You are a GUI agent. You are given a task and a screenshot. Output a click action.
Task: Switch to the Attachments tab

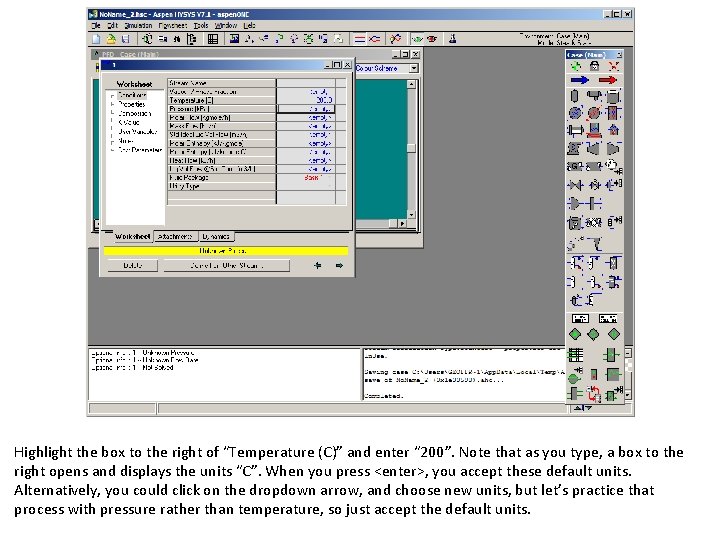coord(175,236)
